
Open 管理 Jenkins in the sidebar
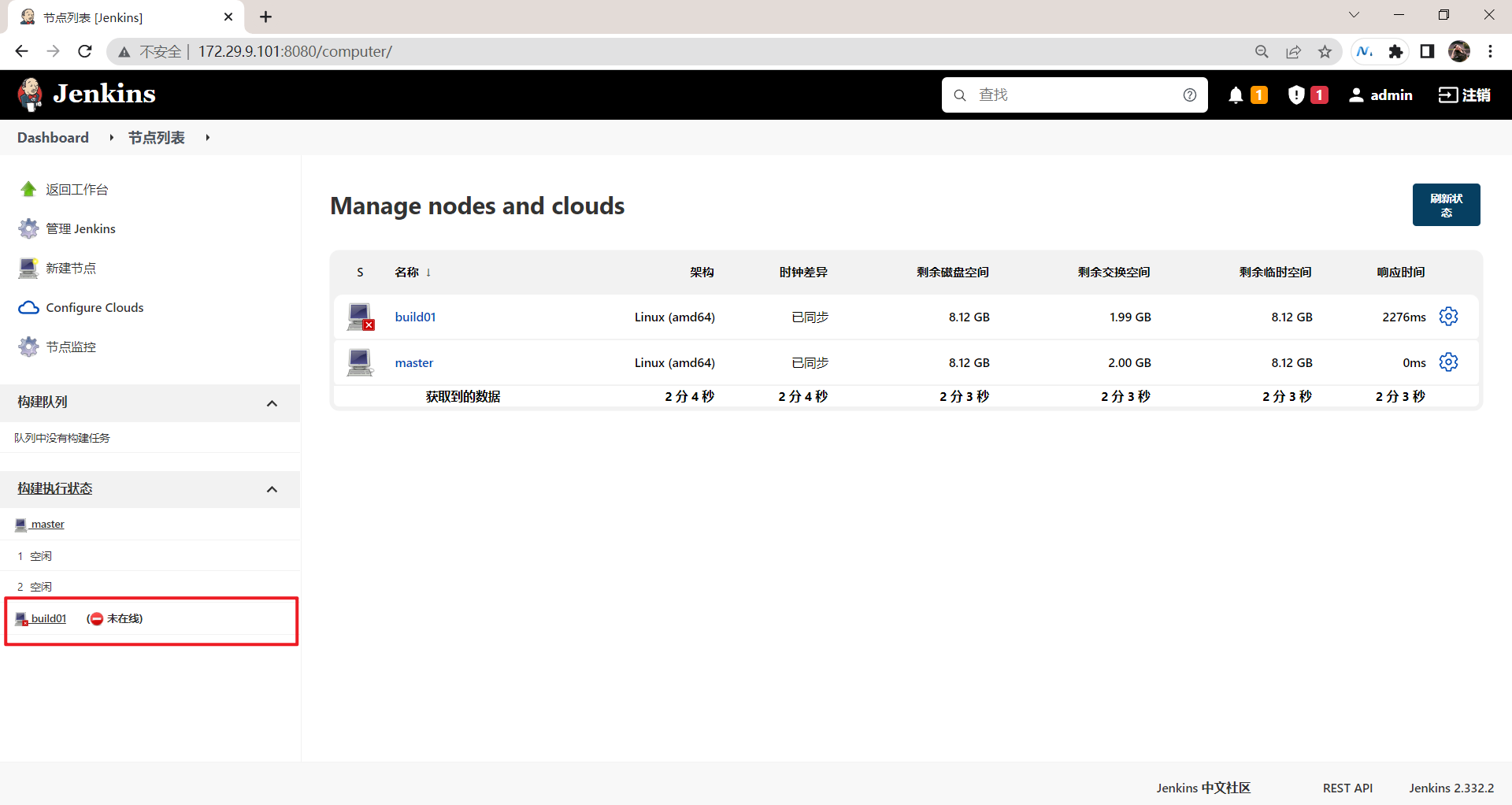81,228
